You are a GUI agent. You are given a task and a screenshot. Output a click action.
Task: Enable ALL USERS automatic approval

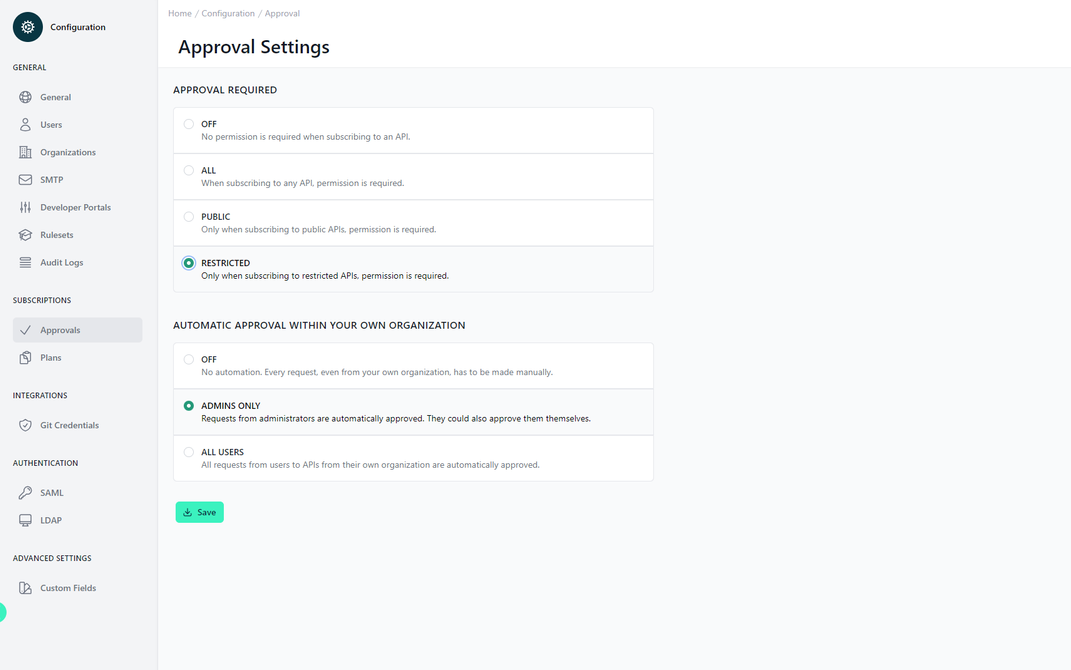point(188,451)
